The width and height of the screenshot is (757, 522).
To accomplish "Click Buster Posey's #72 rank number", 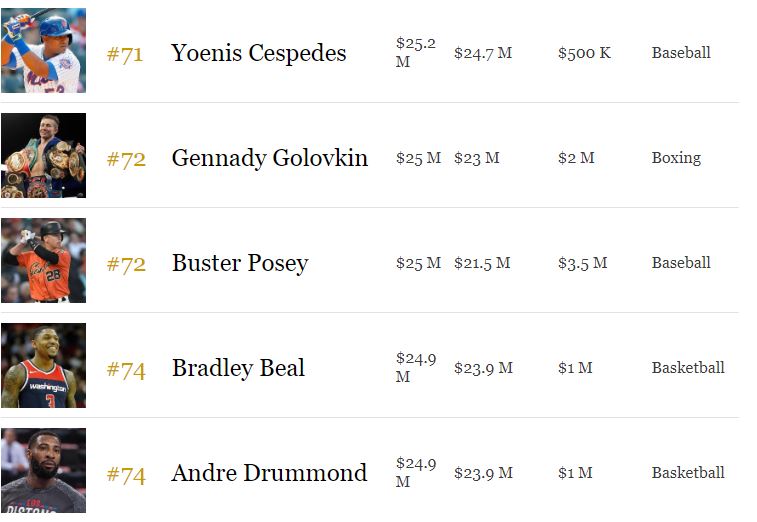I will click(126, 265).
